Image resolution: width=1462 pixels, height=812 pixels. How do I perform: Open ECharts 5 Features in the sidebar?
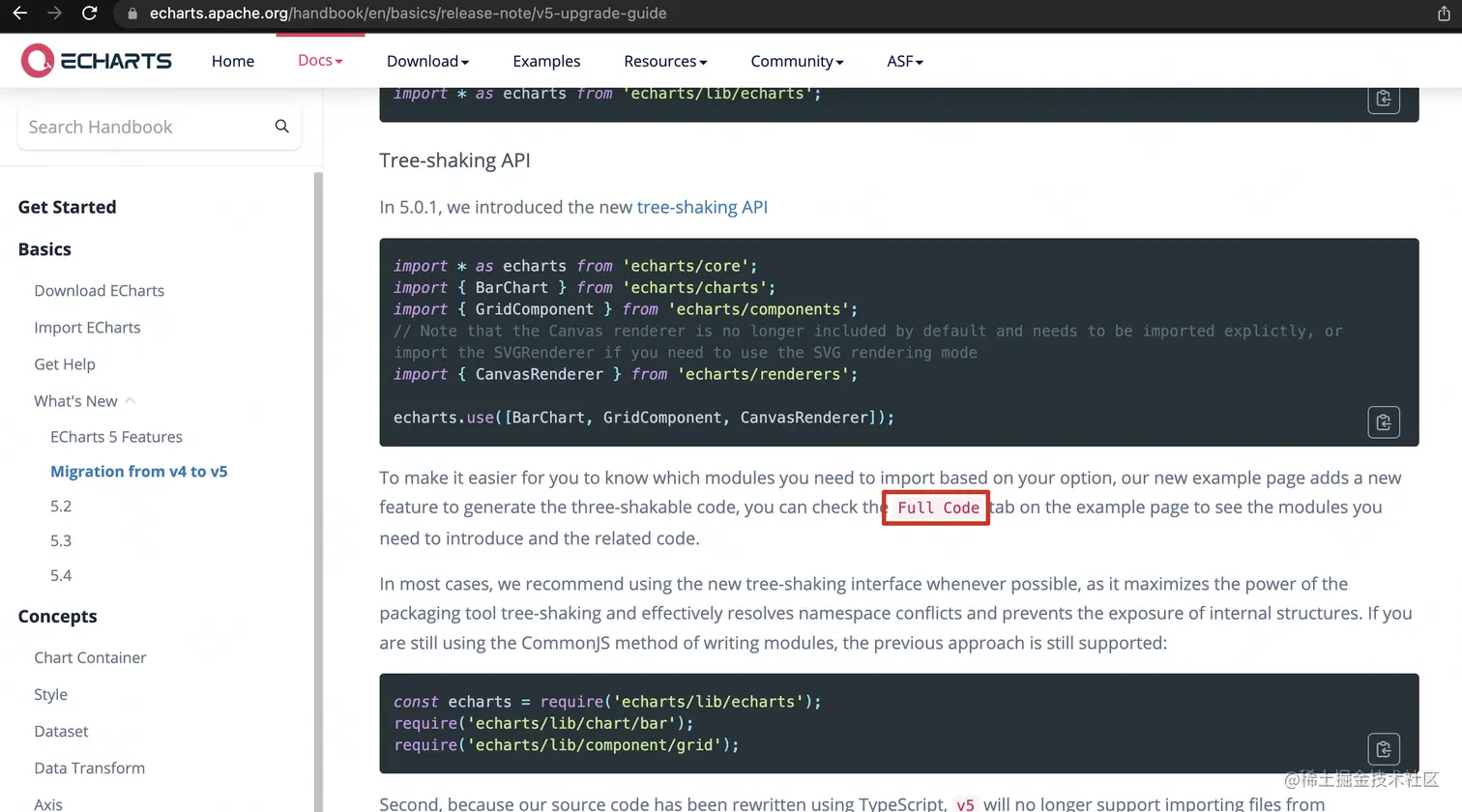pos(116,437)
